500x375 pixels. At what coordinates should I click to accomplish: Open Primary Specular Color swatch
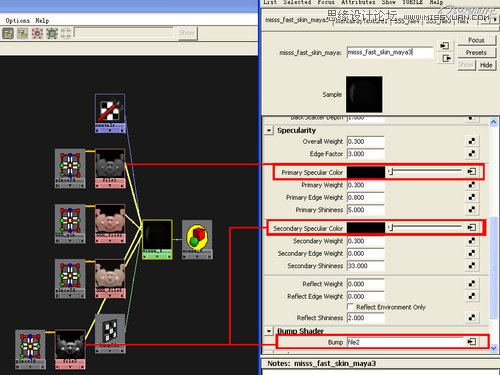pos(366,172)
